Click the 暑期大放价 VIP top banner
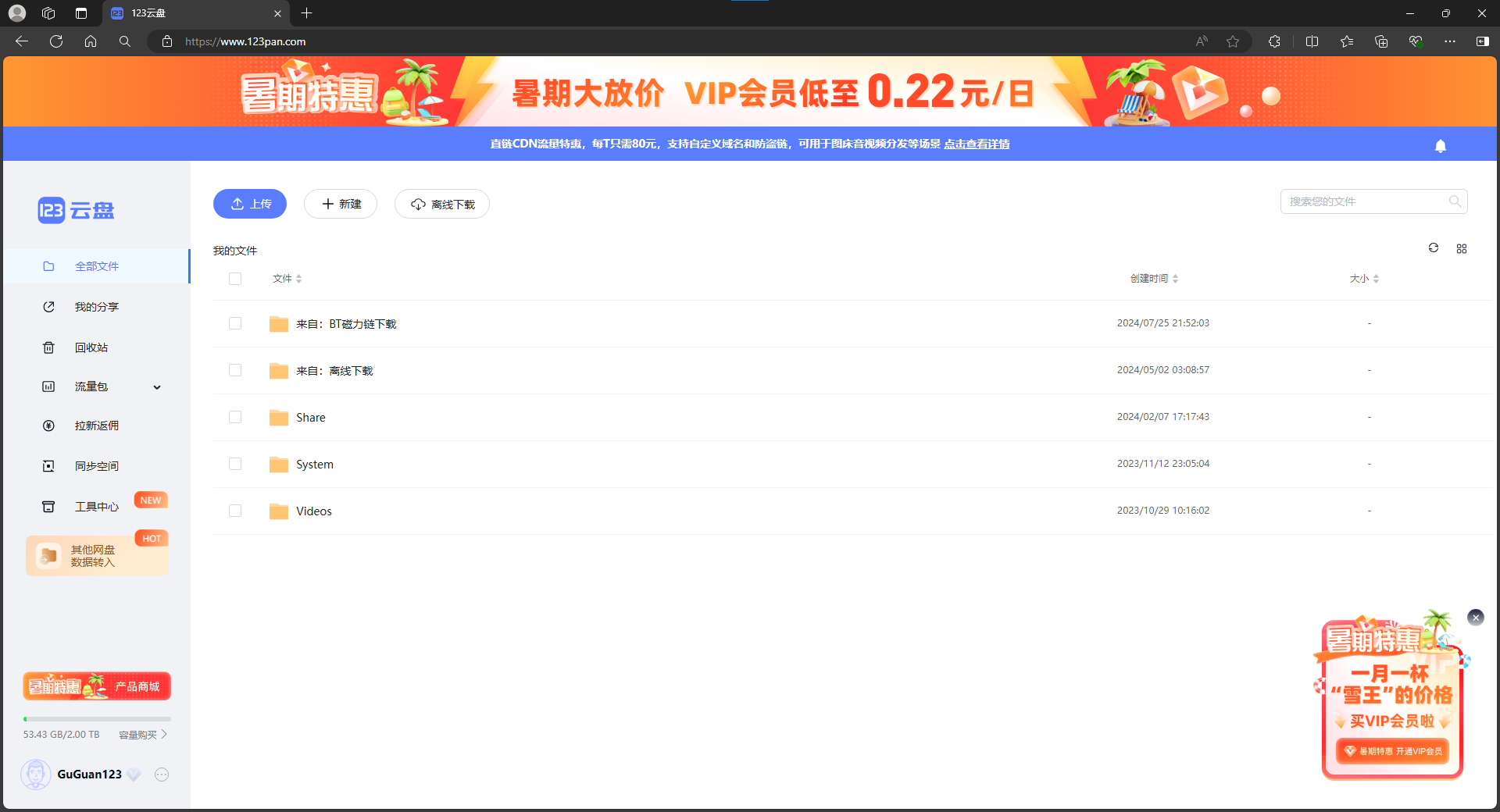 coord(750,91)
